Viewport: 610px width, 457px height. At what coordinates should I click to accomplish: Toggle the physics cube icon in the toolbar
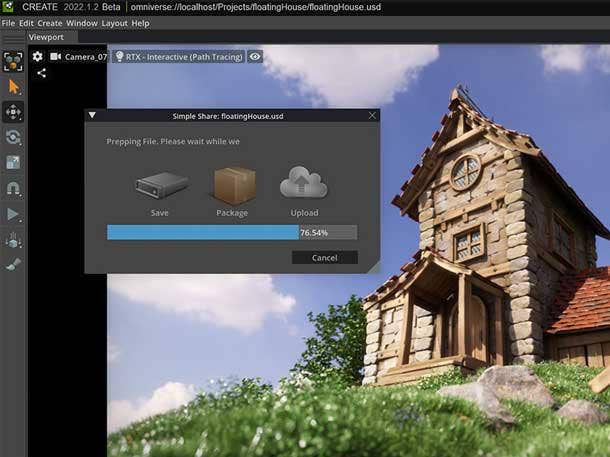13,240
